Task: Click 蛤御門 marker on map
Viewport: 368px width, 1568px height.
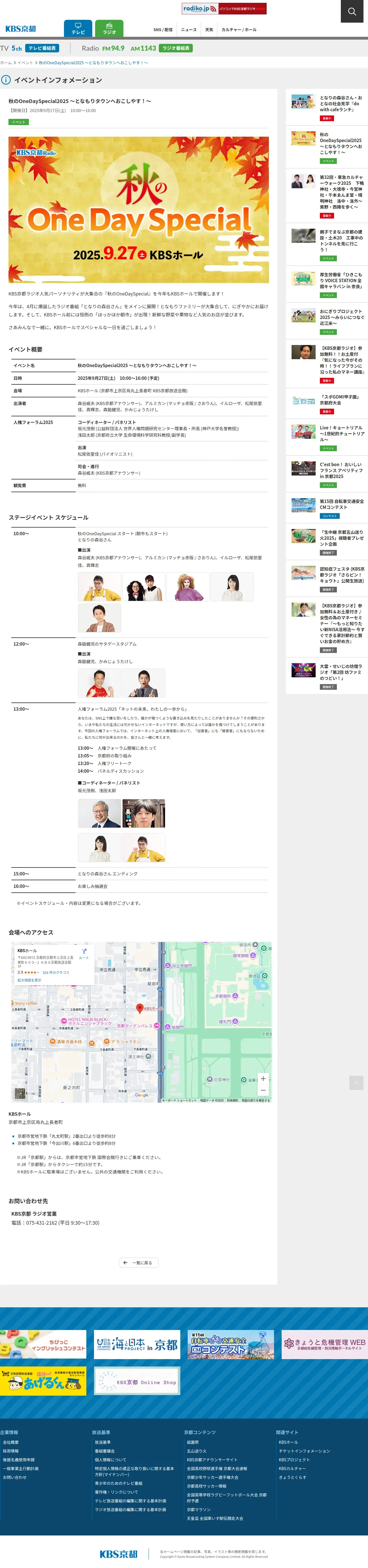Action: click(168, 1027)
